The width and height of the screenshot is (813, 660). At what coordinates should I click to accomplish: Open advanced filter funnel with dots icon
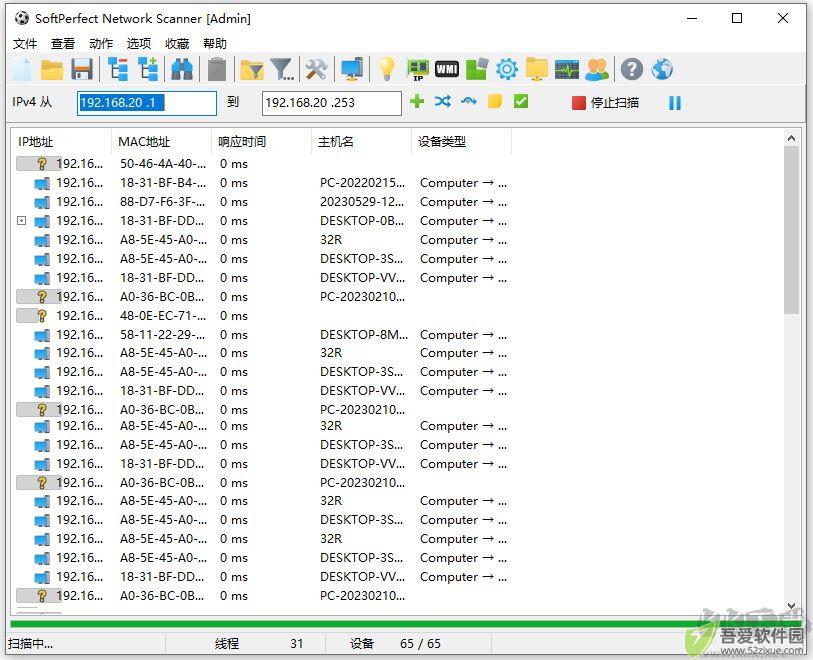click(283, 69)
